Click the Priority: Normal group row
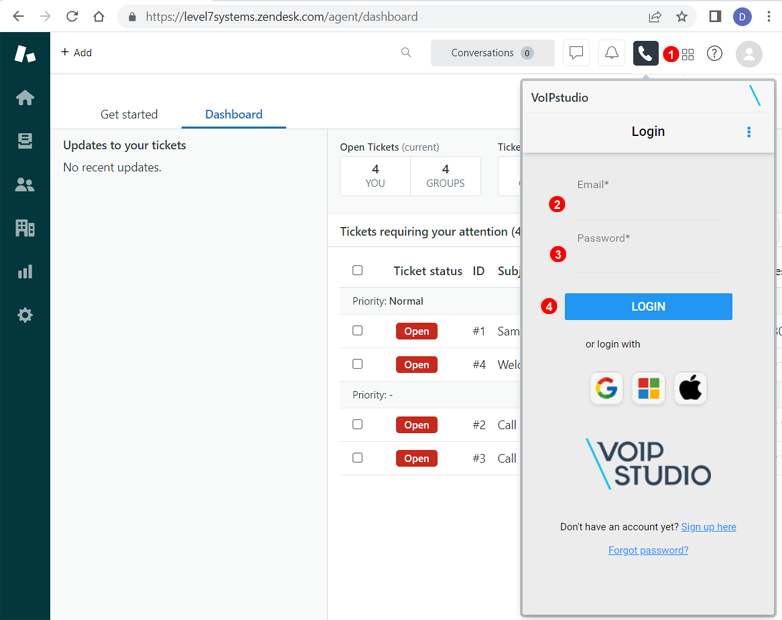Viewport: 782px width, 620px height. [x=430, y=301]
